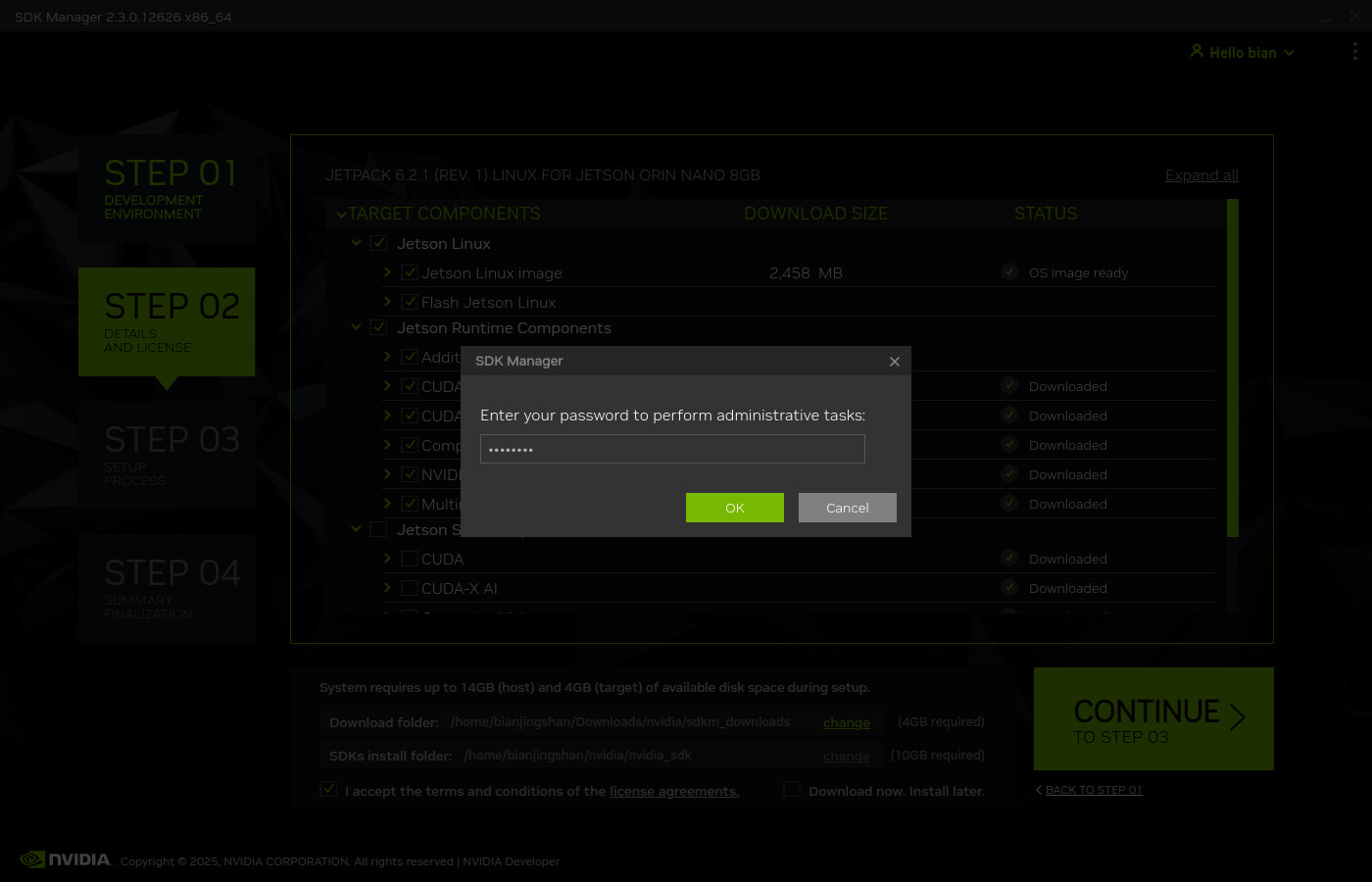Uncheck the Jetson Linux group checkbox
The height and width of the screenshot is (882, 1372).
378,243
